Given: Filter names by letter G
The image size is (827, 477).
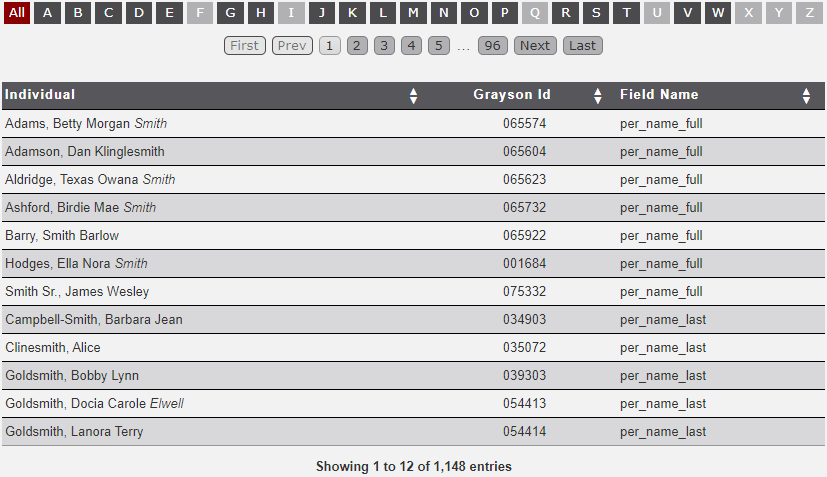Looking at the screenshot, I should point(230,13).
